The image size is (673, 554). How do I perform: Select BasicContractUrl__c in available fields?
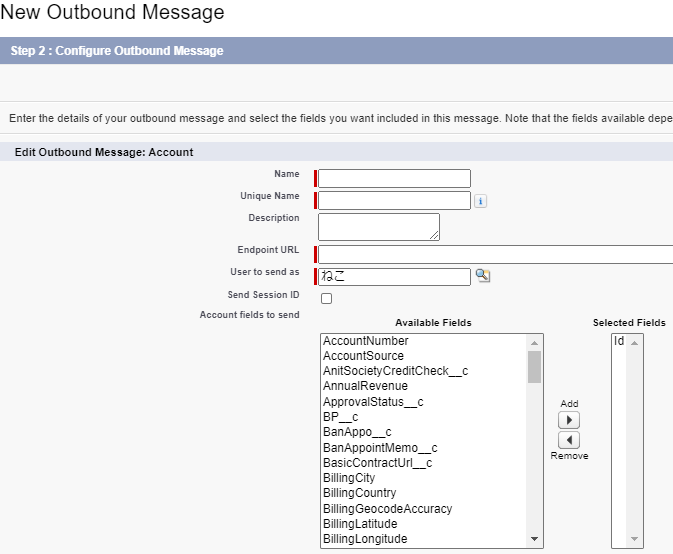pos(377,463)
